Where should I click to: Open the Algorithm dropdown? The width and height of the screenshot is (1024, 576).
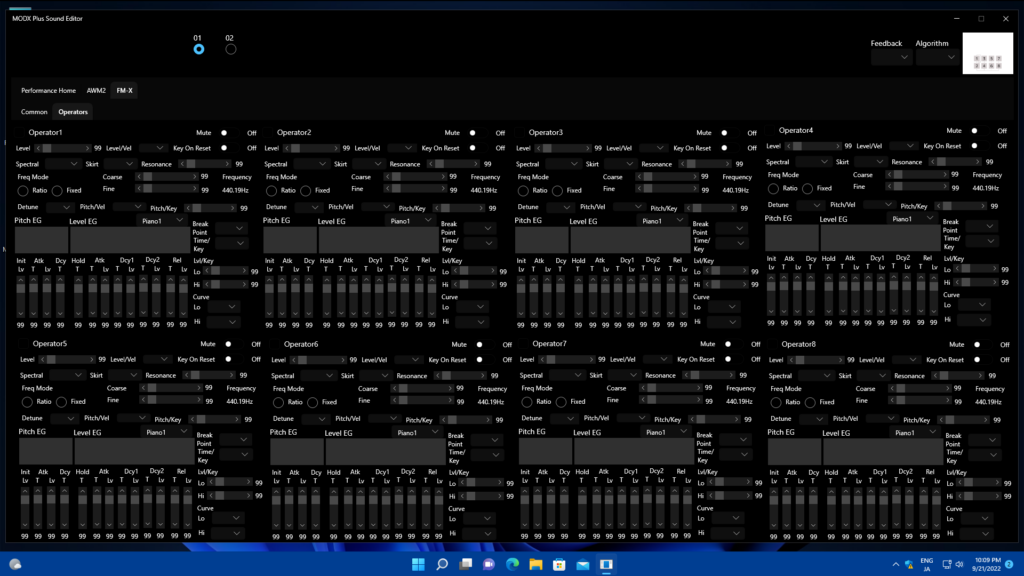(936, 57)
